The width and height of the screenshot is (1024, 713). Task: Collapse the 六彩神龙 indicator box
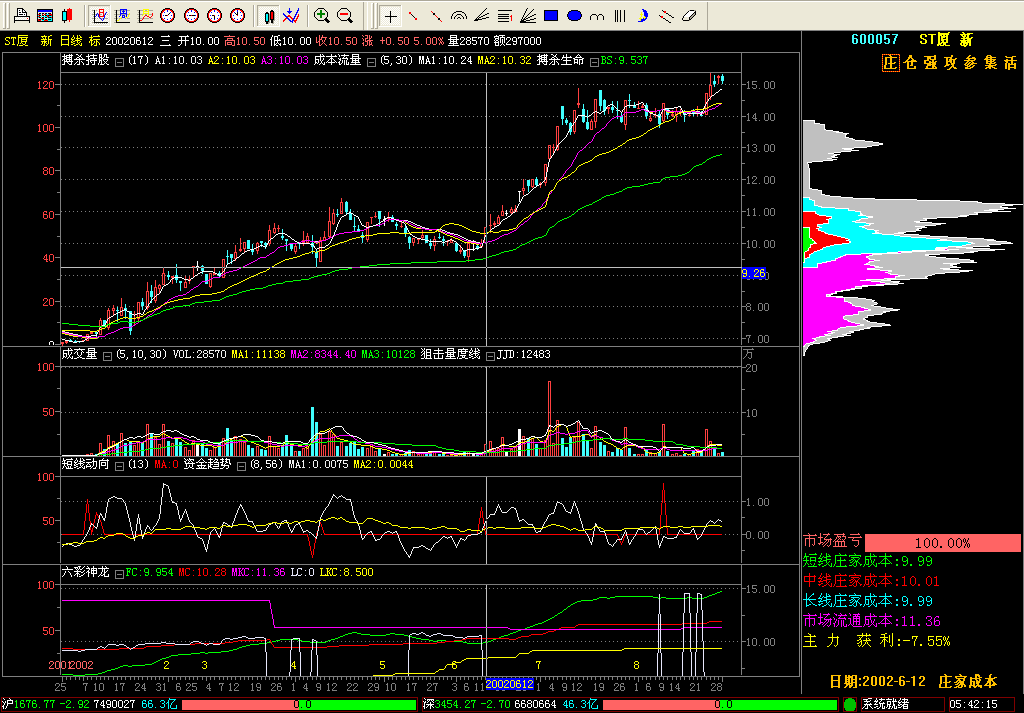pyautogui.click(x=119, y=574)
